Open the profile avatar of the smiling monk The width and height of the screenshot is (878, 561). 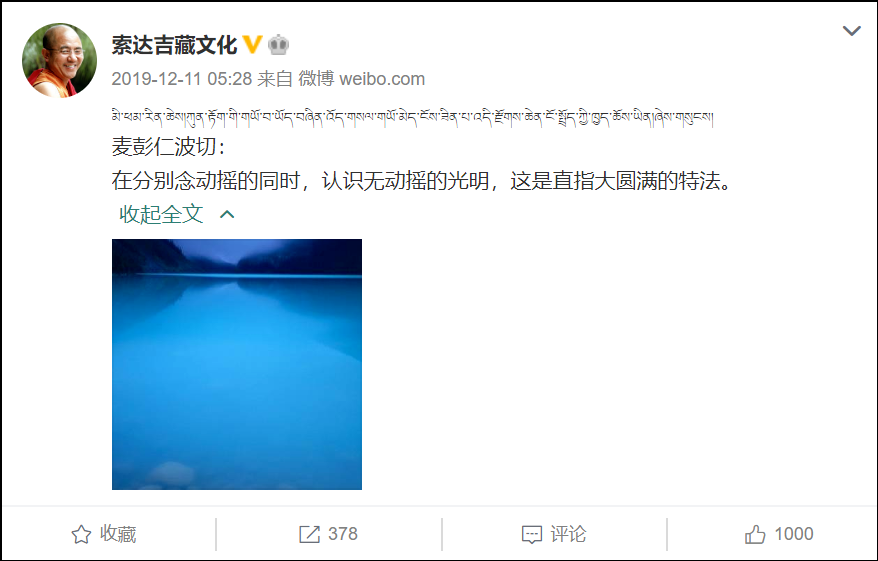click(x=59, y=60)
